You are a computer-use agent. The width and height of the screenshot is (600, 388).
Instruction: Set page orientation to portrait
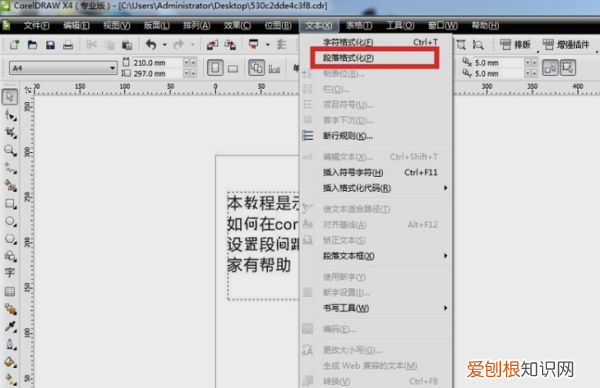point(215,68)
